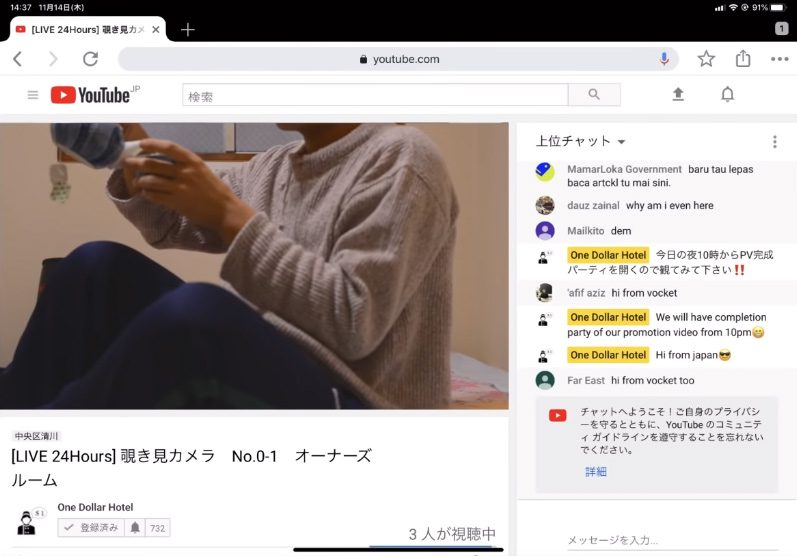797x556 pixels.
Task: Open One Dollar Hotel channel name link
Action: 95,507
